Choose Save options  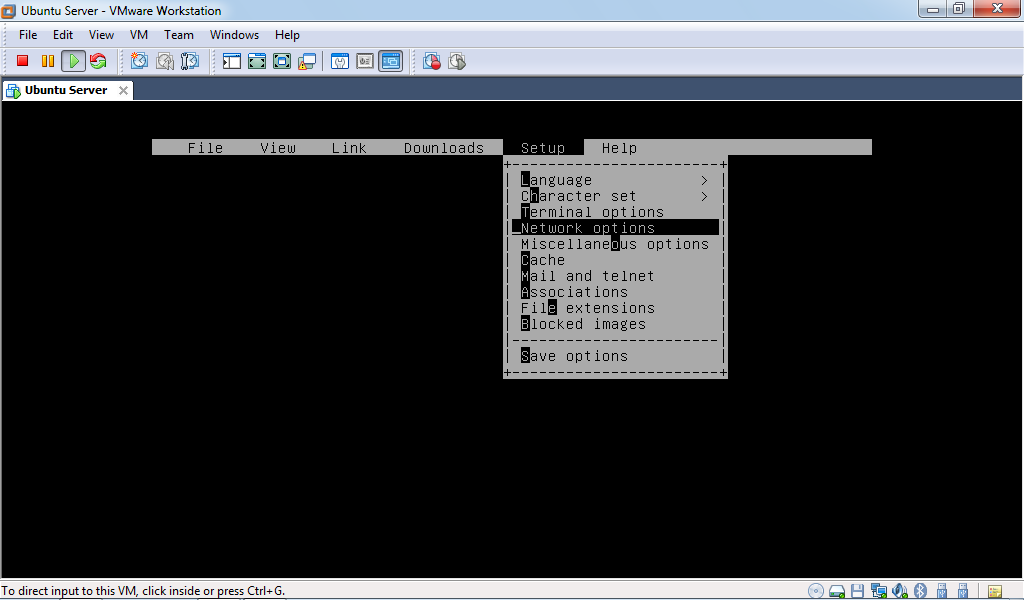click(x=615, y=355)
